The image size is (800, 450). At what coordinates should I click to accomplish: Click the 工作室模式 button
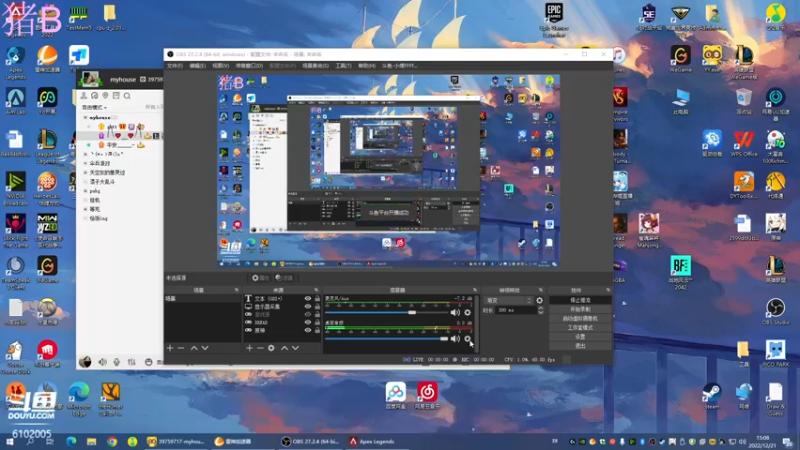tap(580, 328)
